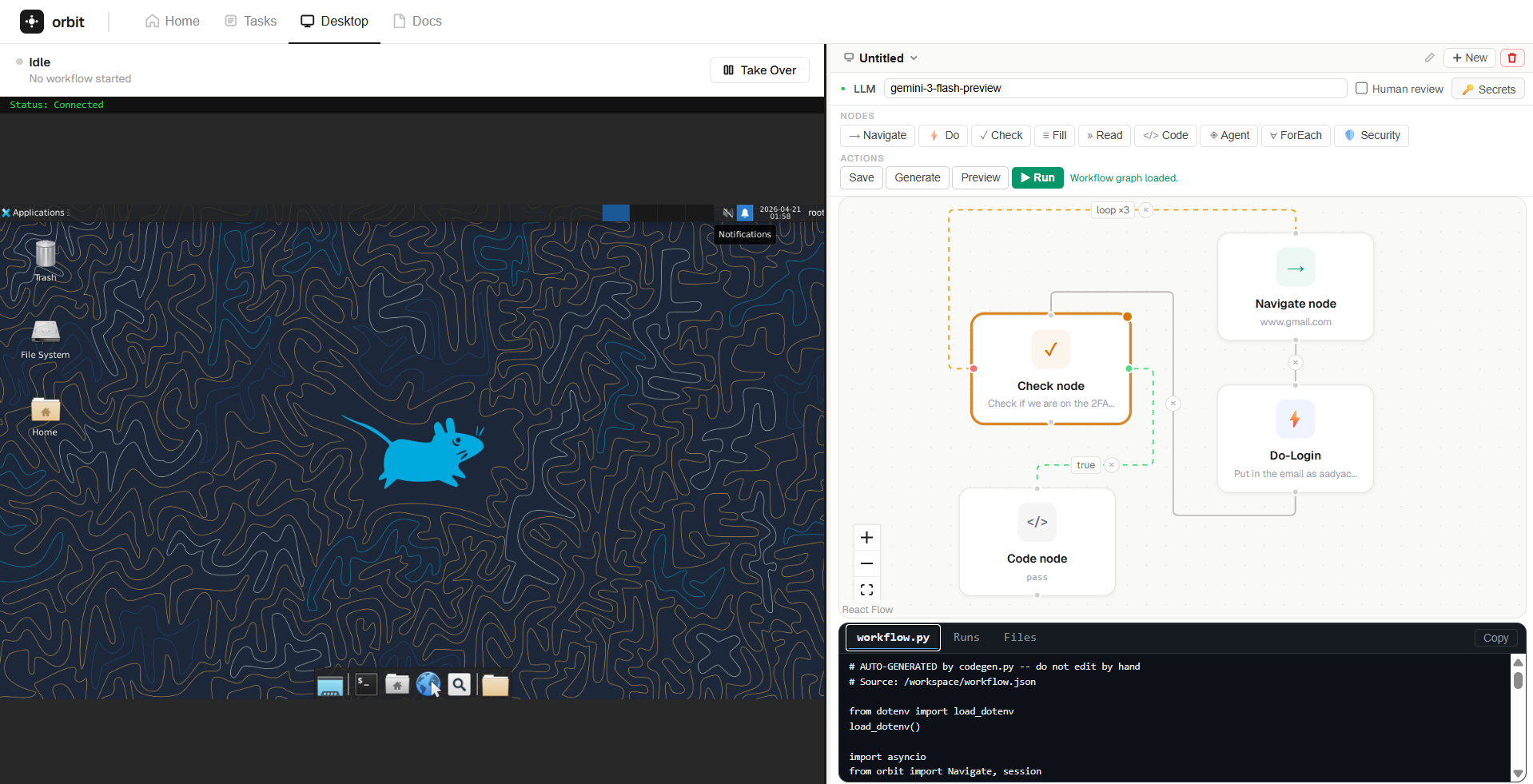Edit the LLM model name field
Viewport: 1533px width, 784px height.
[x=1115, y=89]
